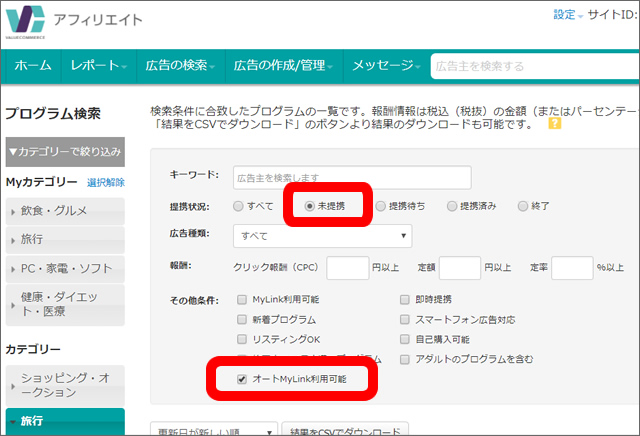Check the リスティングOK checkbox
Screen dimensions: 640x436
(243, 340)
